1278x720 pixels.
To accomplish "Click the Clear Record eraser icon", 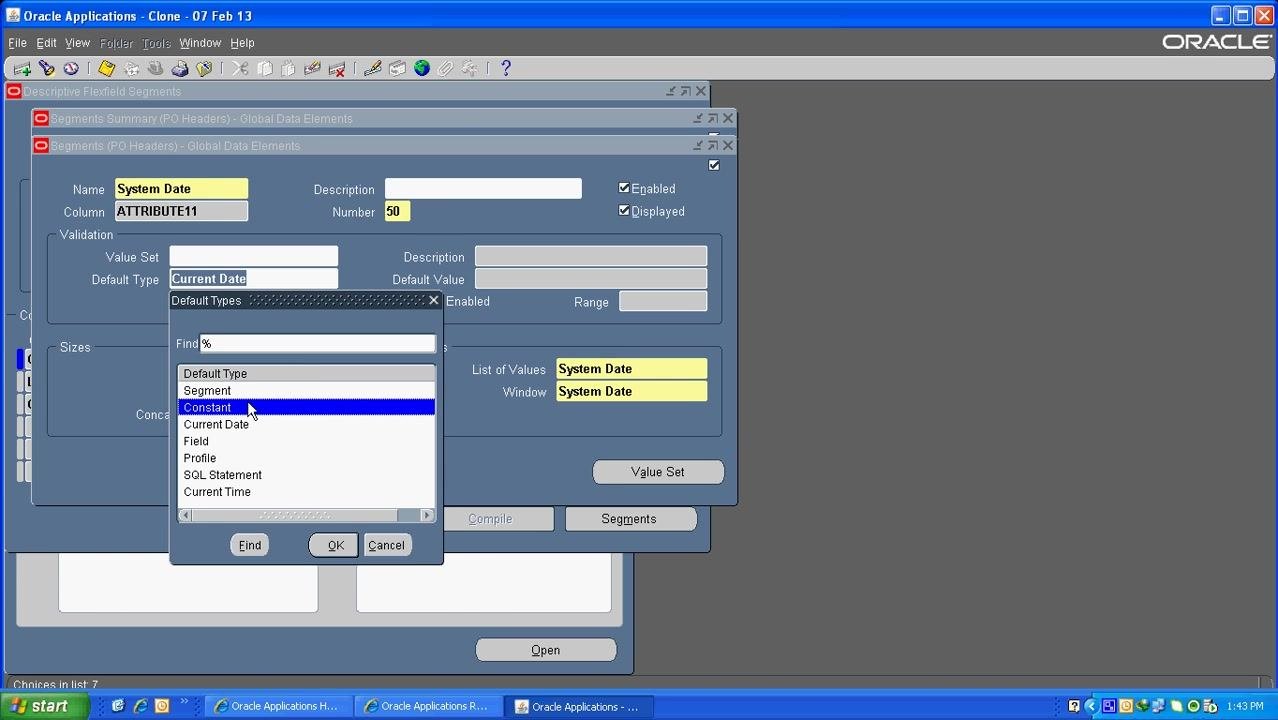I will [312, 69].
